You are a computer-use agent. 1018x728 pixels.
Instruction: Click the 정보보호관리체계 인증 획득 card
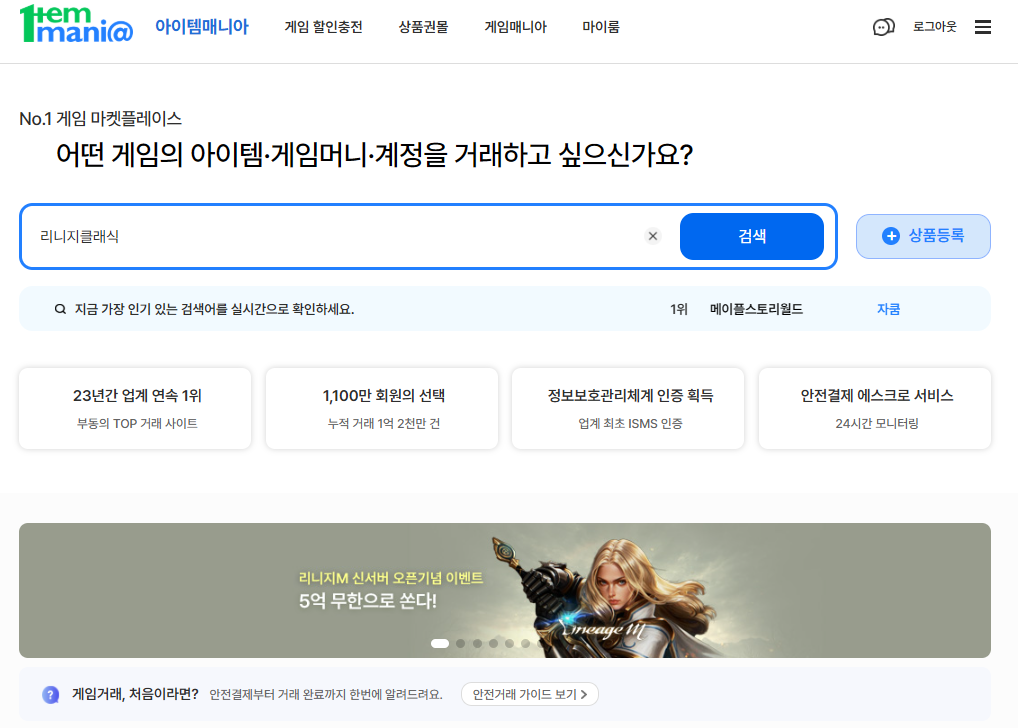click(x=628, y=408)
